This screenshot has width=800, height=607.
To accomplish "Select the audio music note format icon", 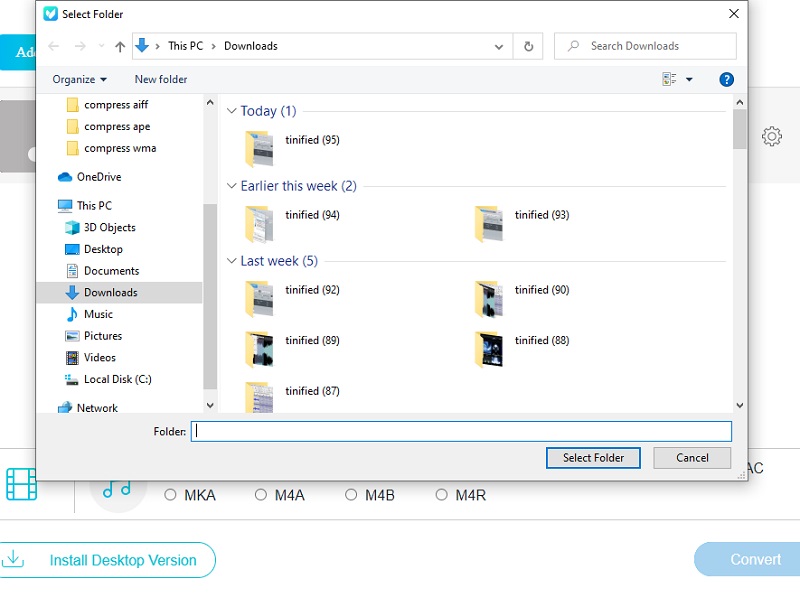I will [x=118, y=490].
